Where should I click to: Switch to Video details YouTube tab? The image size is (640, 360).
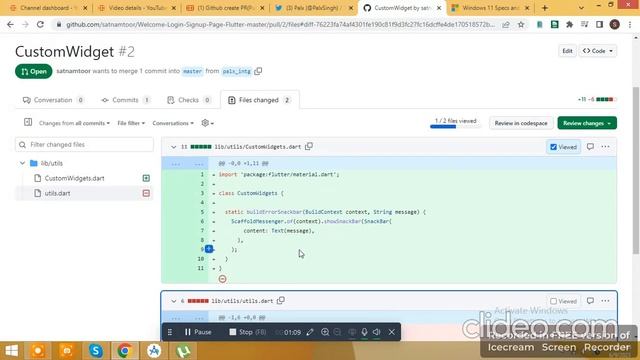point(137,8)
